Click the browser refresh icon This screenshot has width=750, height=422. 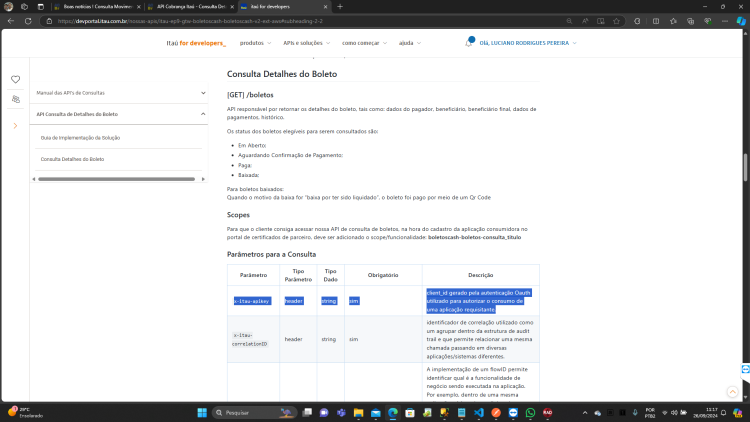(28, 21)
